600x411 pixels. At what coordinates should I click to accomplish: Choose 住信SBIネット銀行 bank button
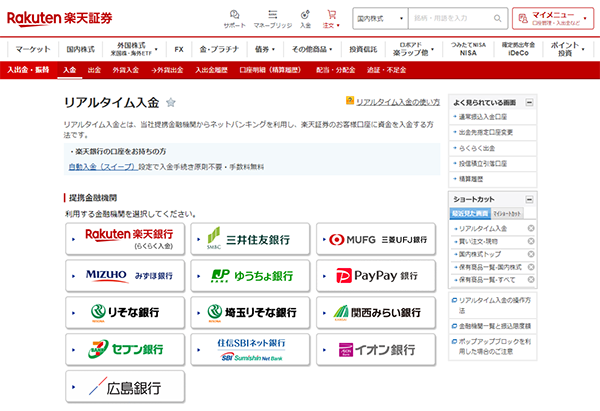point(250,349)
